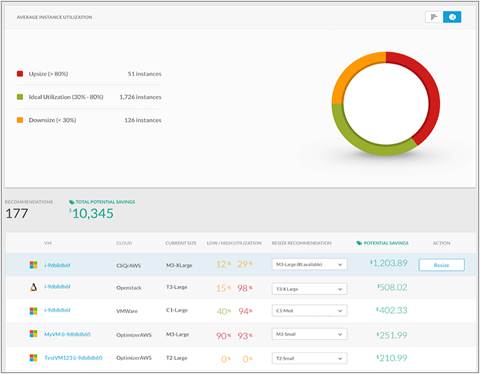Click the Windows icon beside MyVM
Screen dimensions: 480x374
[x=33, y=334]
